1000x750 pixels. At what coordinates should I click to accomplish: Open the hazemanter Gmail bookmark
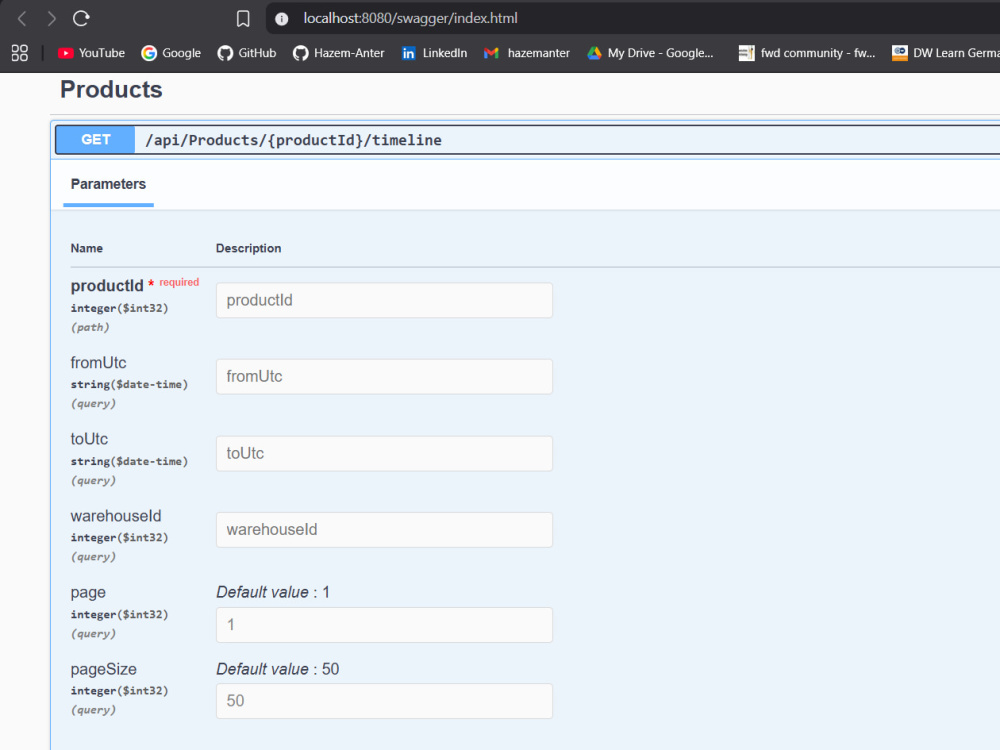pos(527,53)
